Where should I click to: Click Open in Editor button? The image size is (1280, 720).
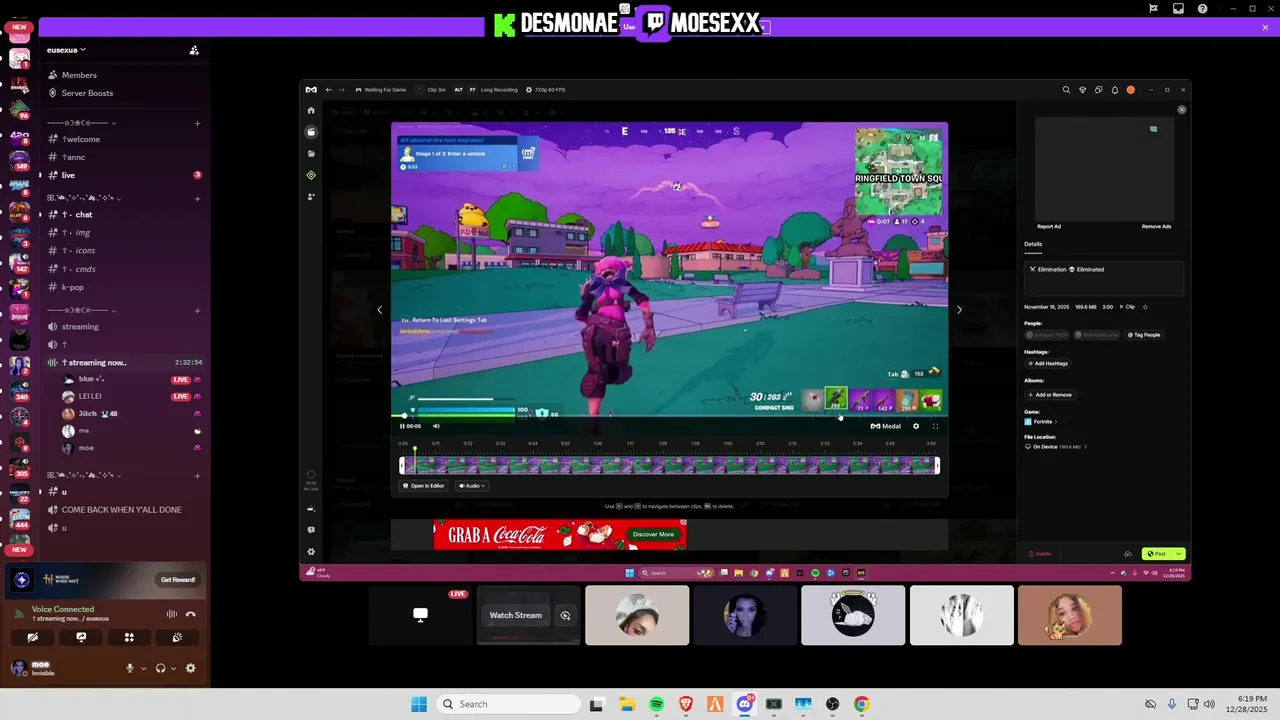pyautogui.click(x=423, y=486)
